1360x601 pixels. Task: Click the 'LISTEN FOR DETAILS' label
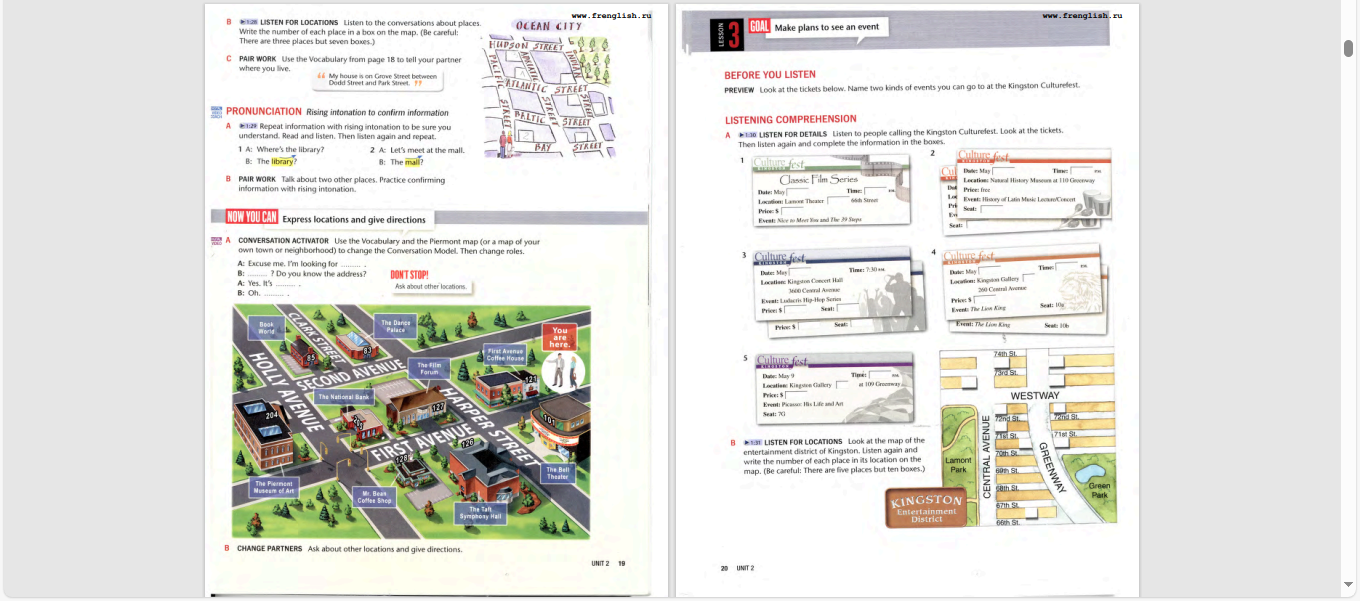[x=793, y=134]
